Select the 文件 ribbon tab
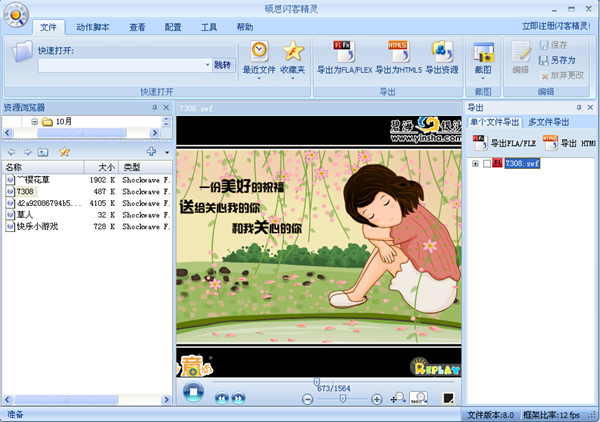 coord(48,27)
